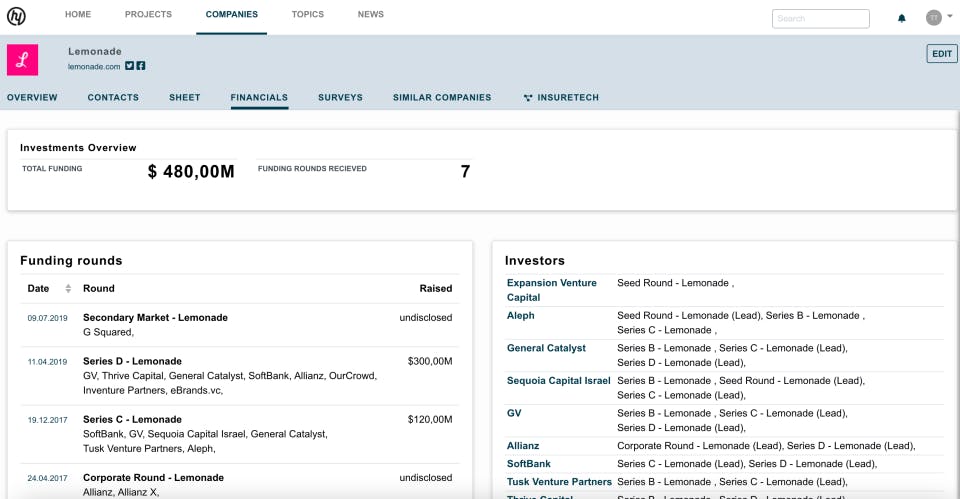This screenshot has width=960, height=499.
Task: Click the 09.07.2019 date cell
Action: pyautogui.click(x=47, y=318)
